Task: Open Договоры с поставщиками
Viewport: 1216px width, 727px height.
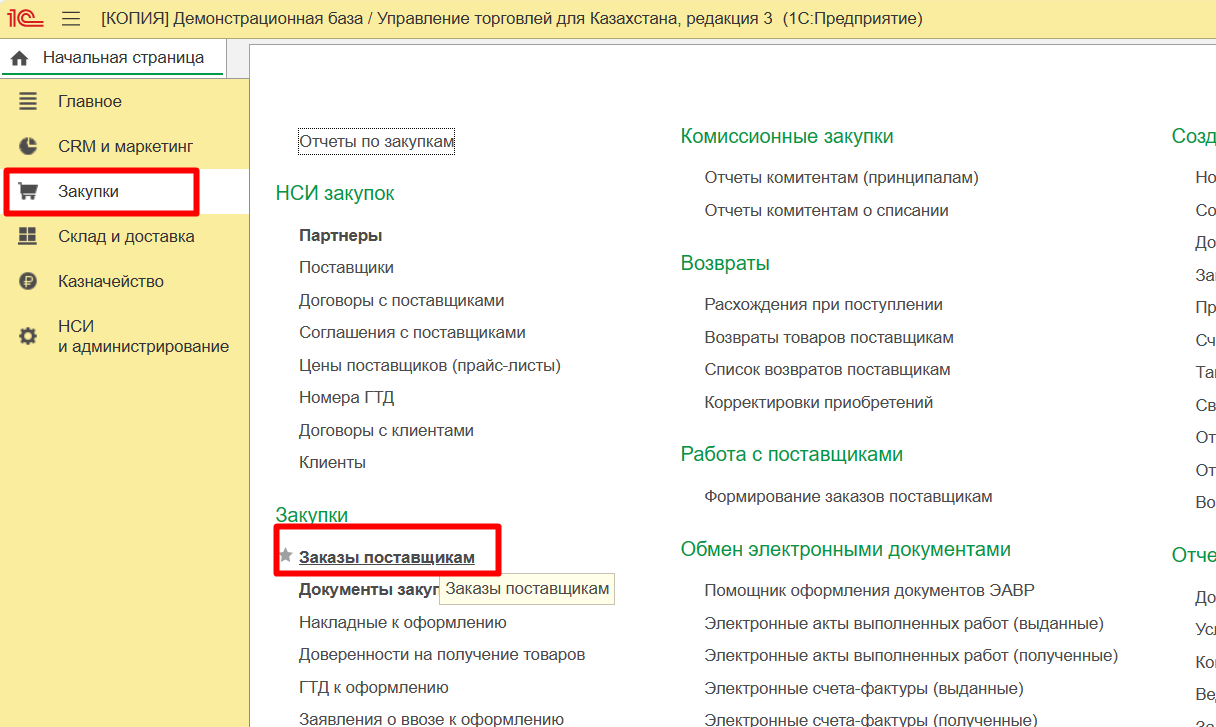Action: point(401,300)
